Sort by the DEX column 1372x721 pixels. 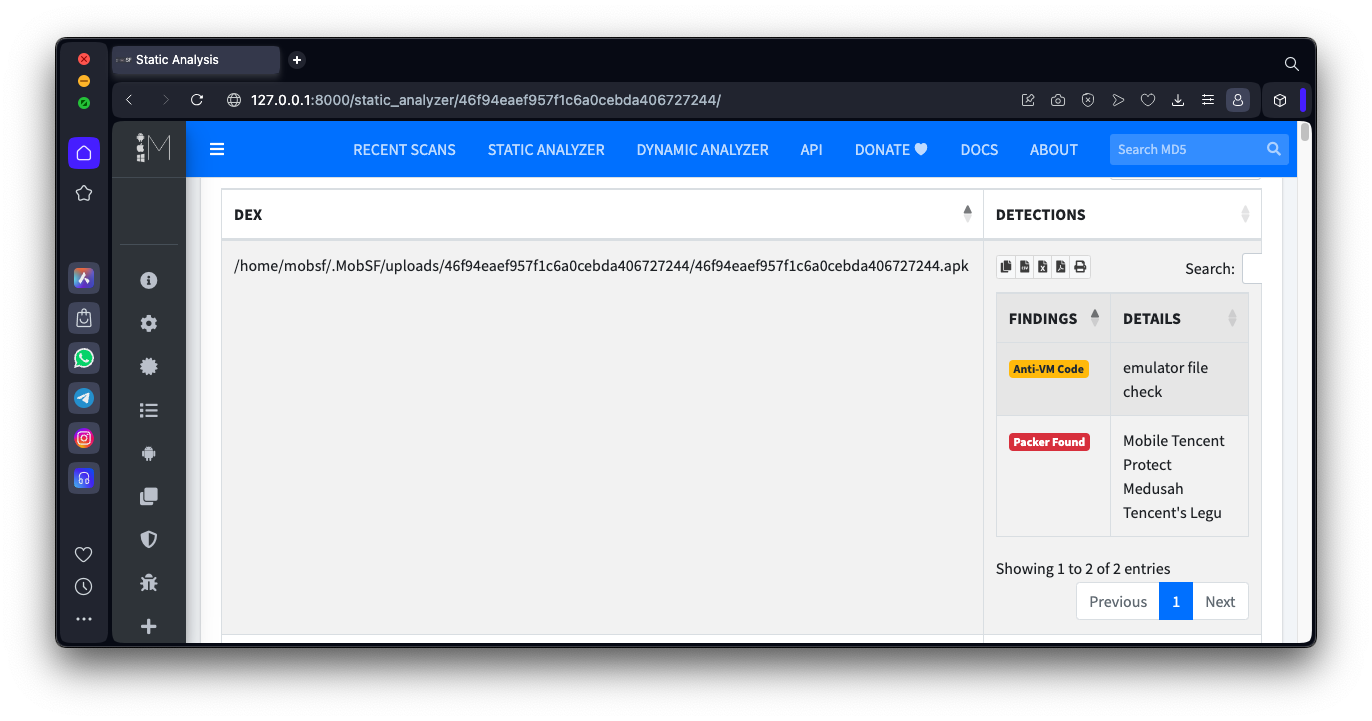click(602, 215)
